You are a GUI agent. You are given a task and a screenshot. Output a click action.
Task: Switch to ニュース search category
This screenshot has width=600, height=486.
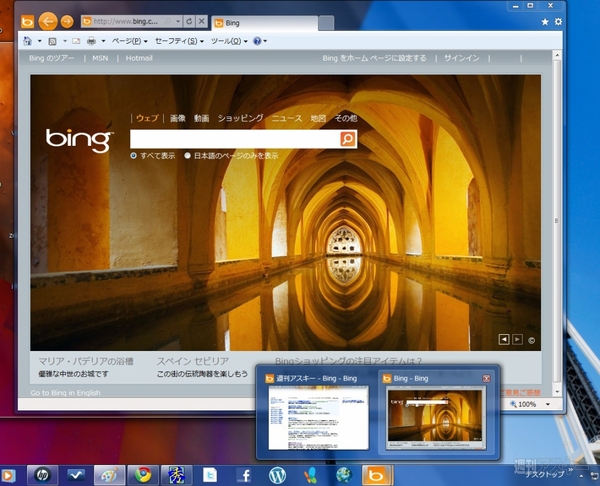pos(287,118)
